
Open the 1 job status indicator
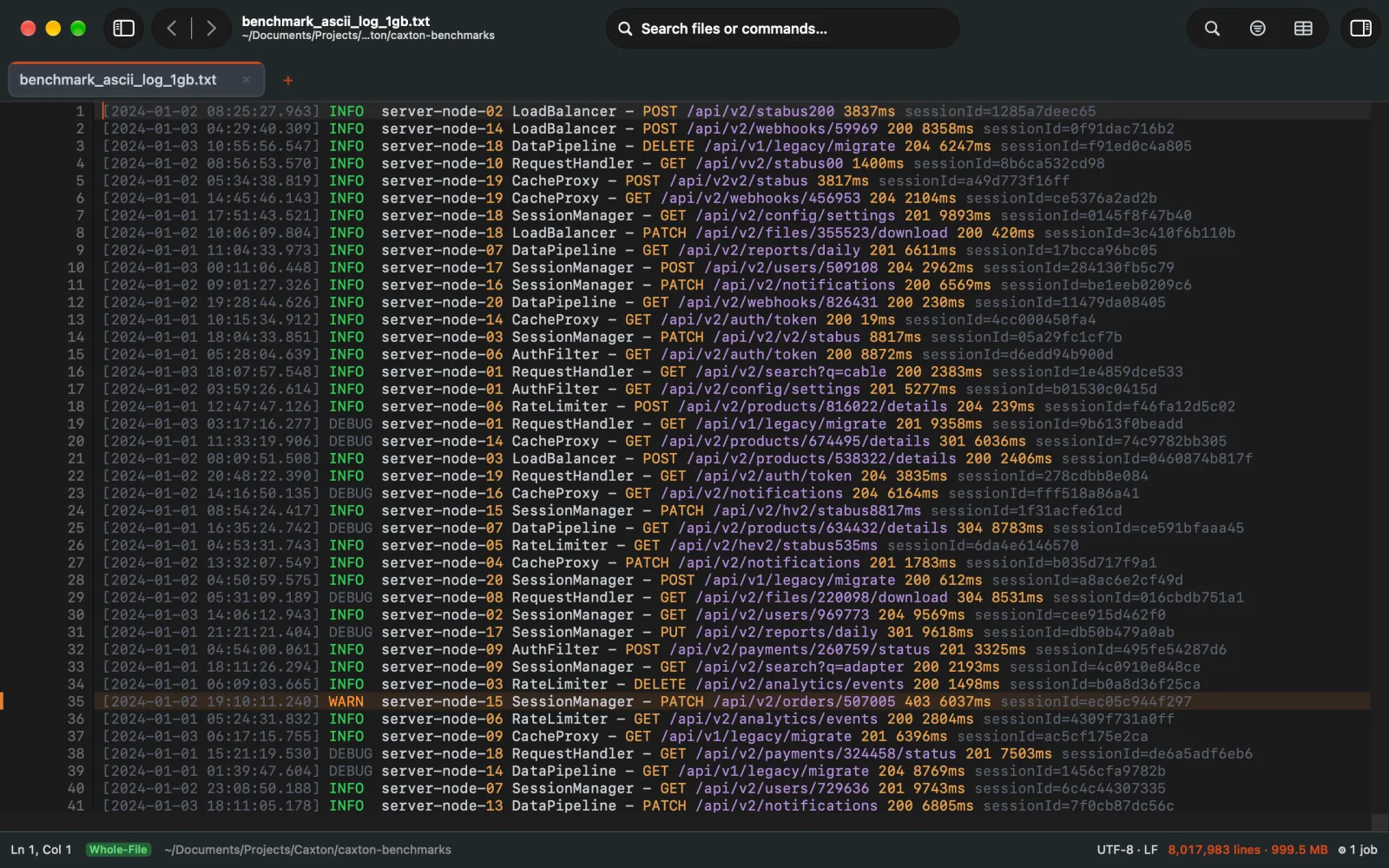pos(1358,850)
